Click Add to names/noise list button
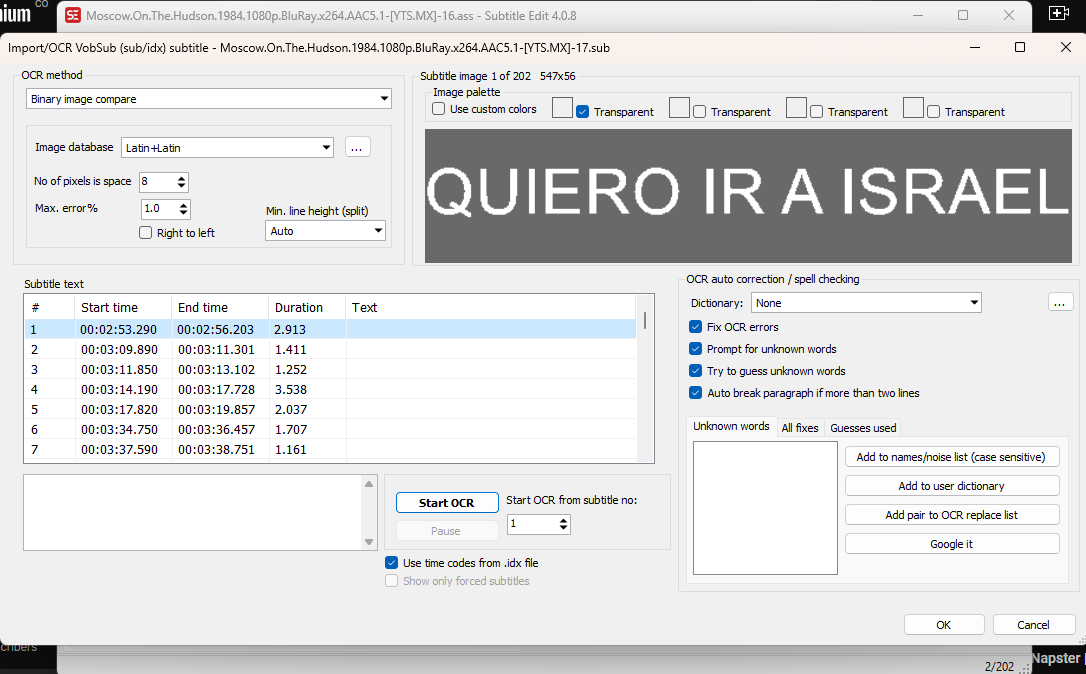Viewport: 1086px width, 674px height. click(952, 457)
